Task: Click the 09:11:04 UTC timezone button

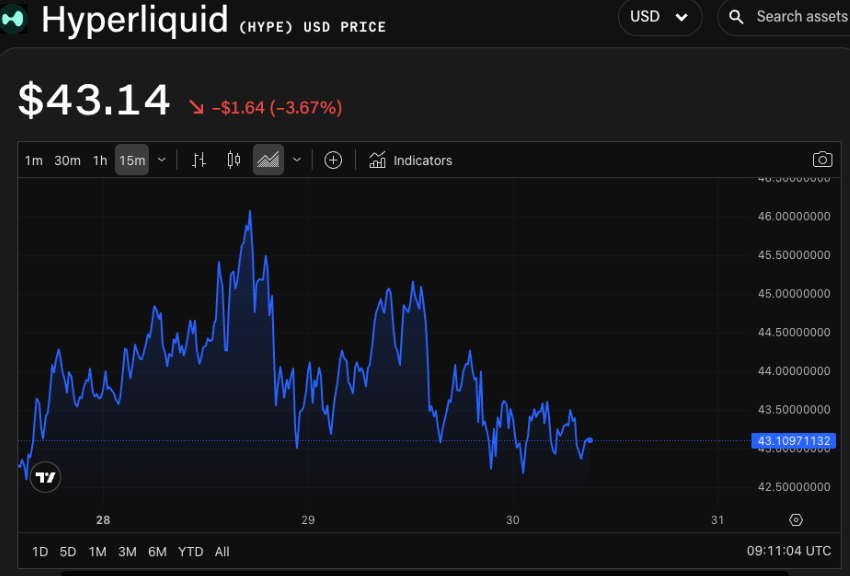Action: click(788, 551)
